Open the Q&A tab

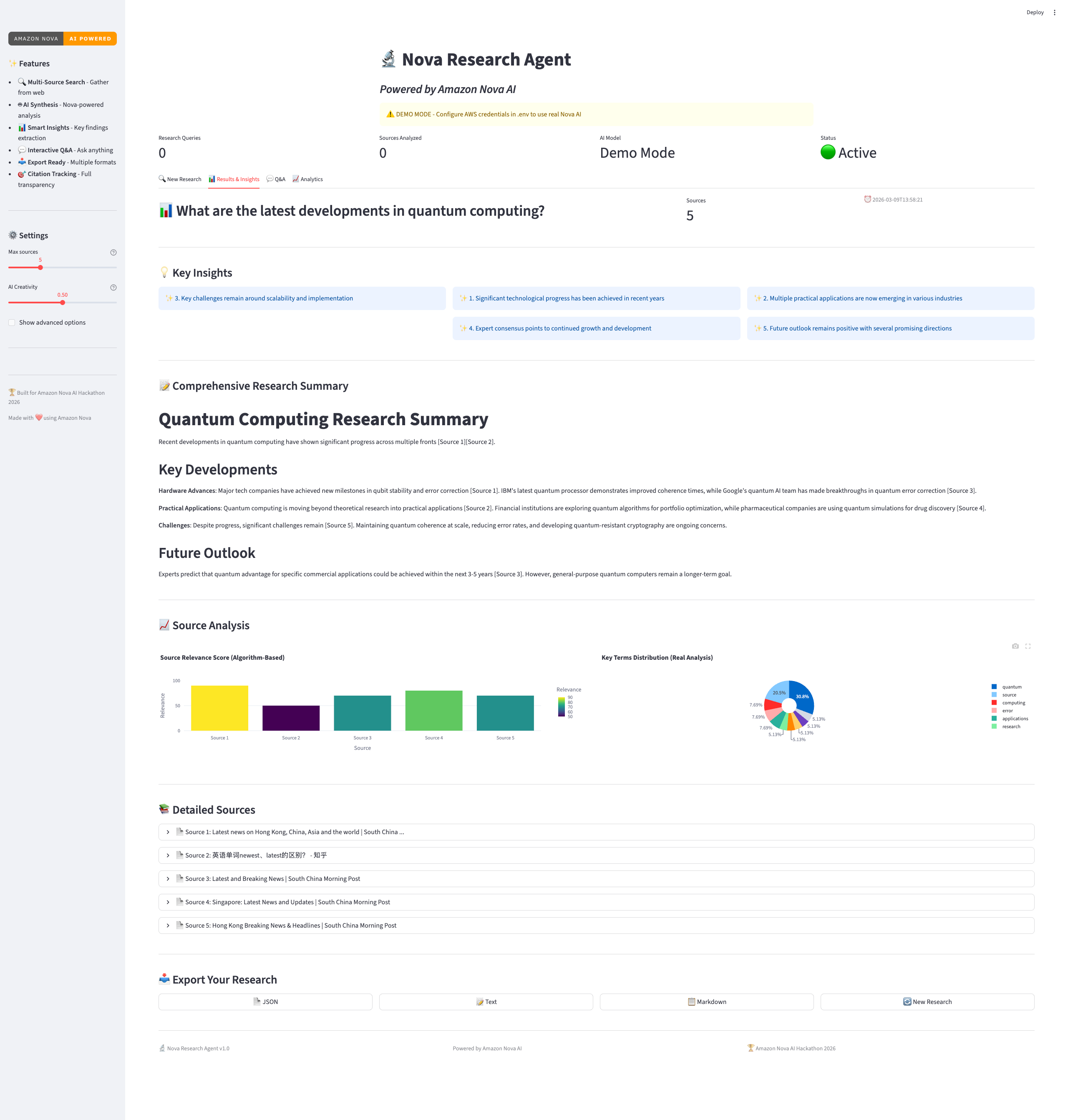(276, 179)
